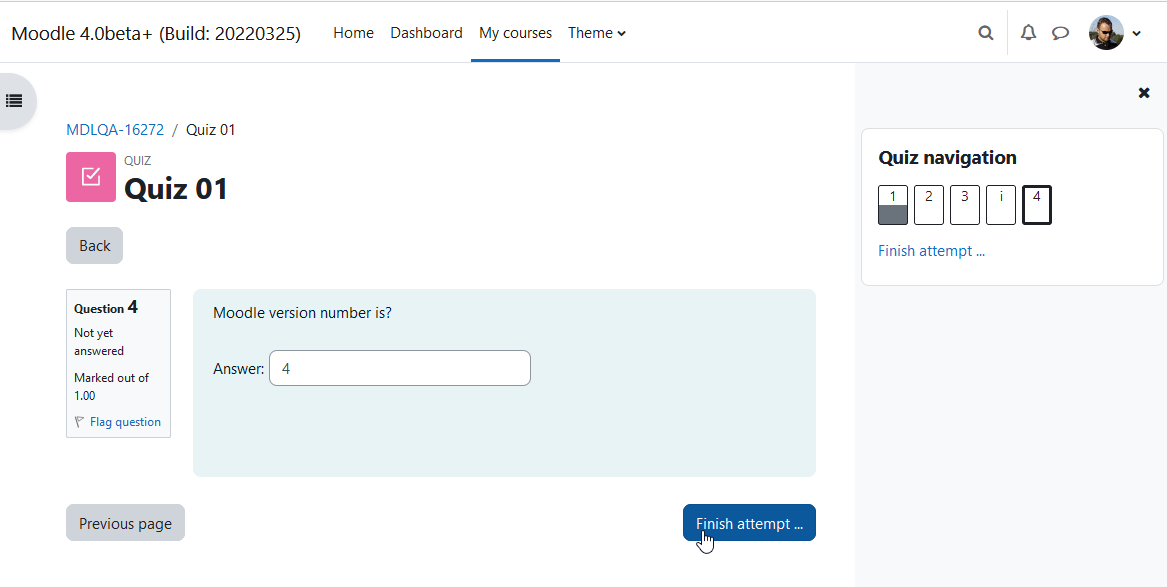Click the Moodle 4.0beta+ site title

(156, 33)
